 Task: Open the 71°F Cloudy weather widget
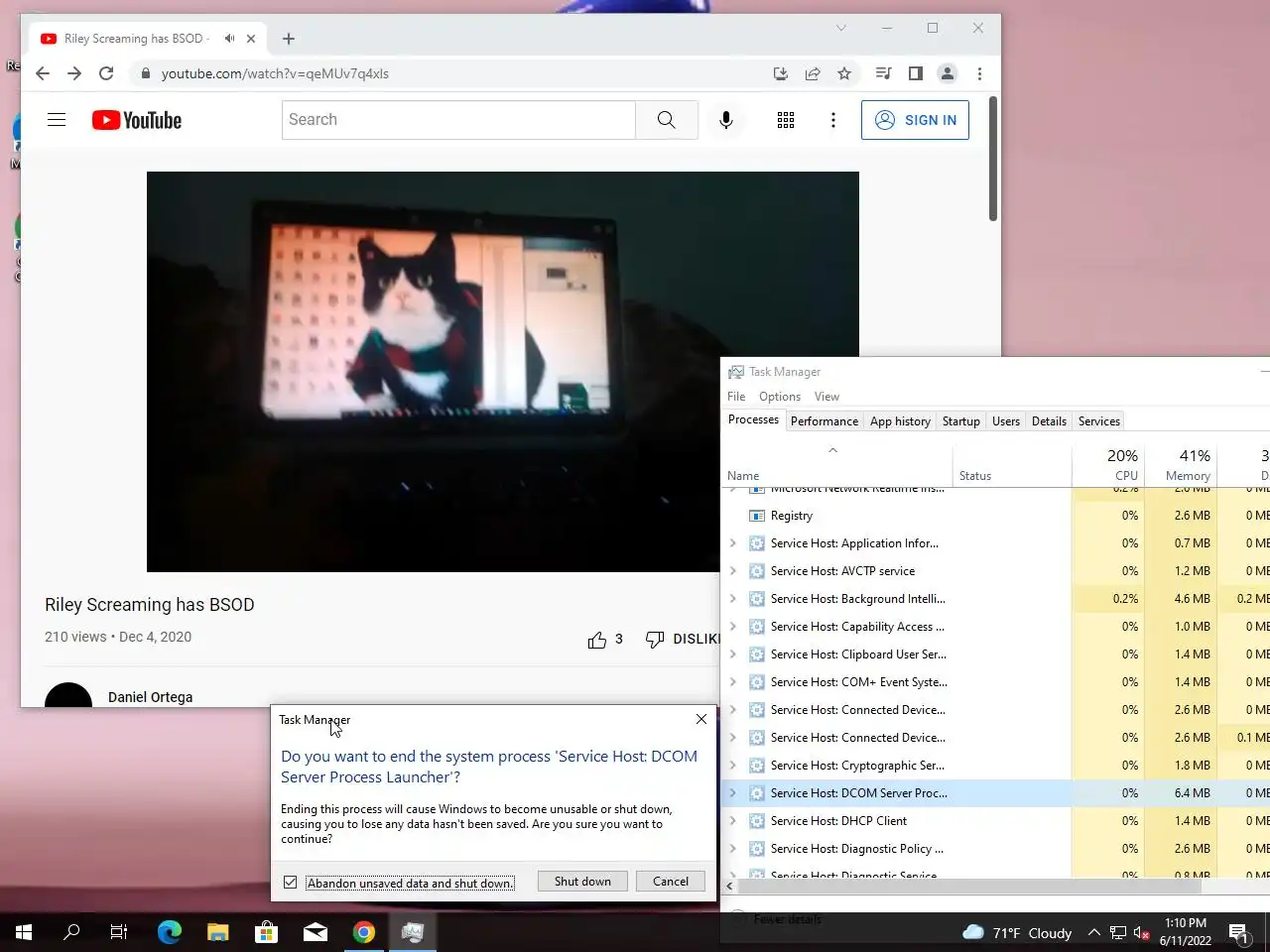[1017, 932]
